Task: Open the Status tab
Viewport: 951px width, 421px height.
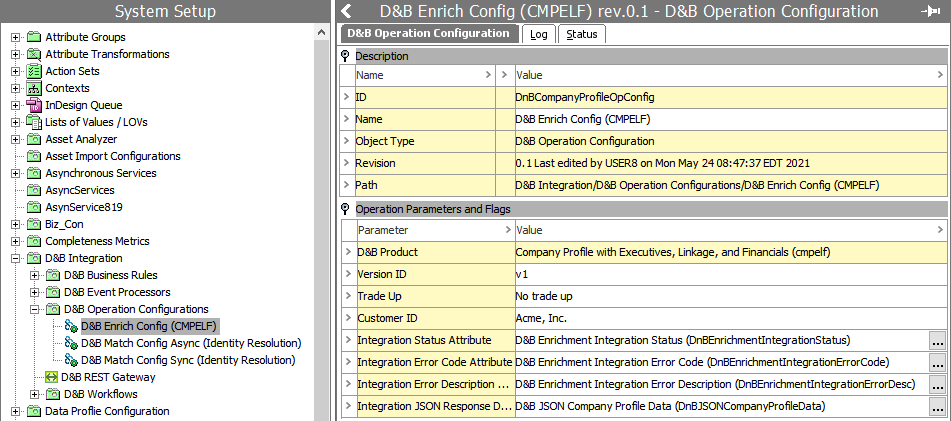Action: (581, 34)
